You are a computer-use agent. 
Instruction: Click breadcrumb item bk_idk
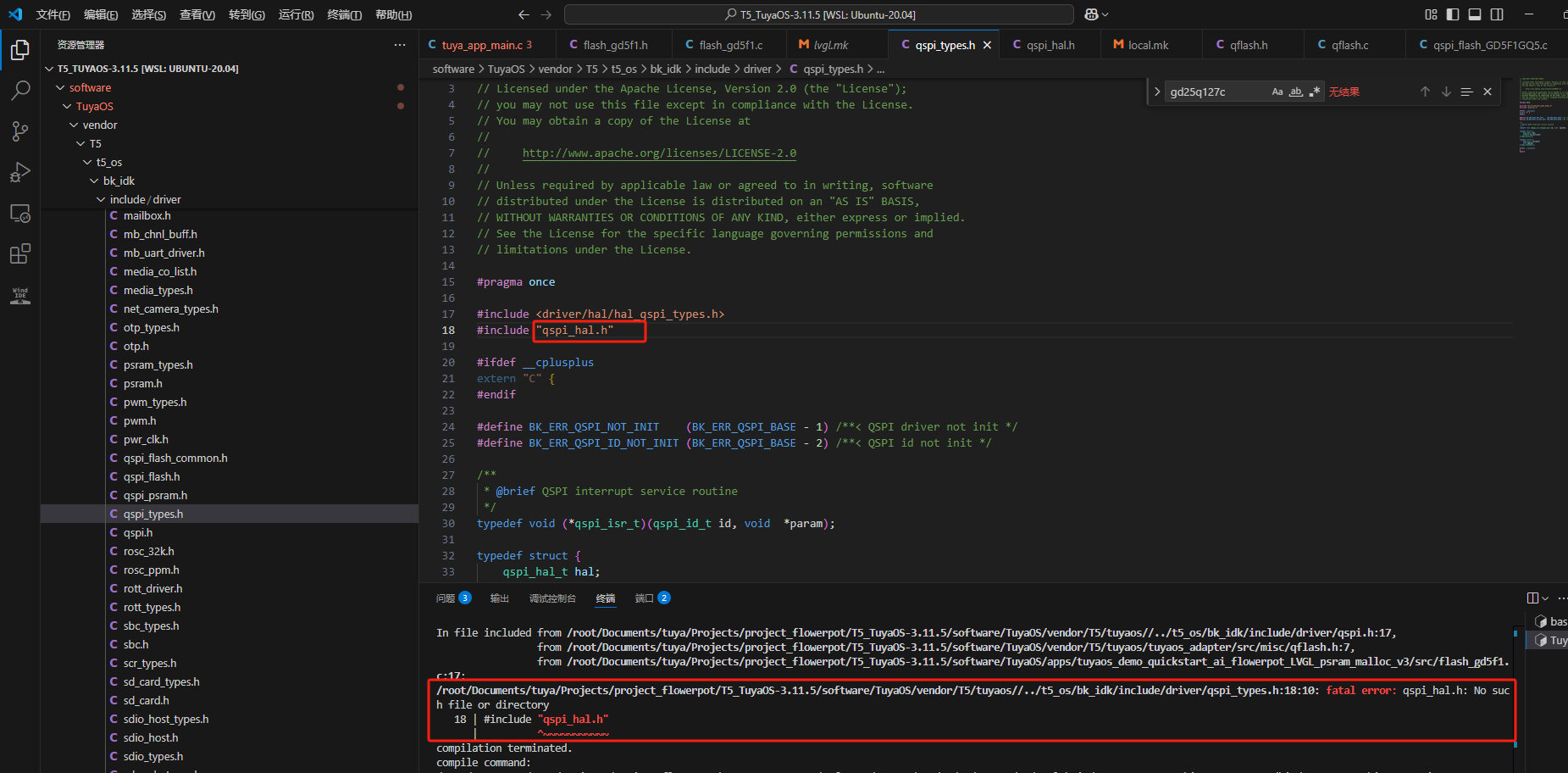pos(666,70)
